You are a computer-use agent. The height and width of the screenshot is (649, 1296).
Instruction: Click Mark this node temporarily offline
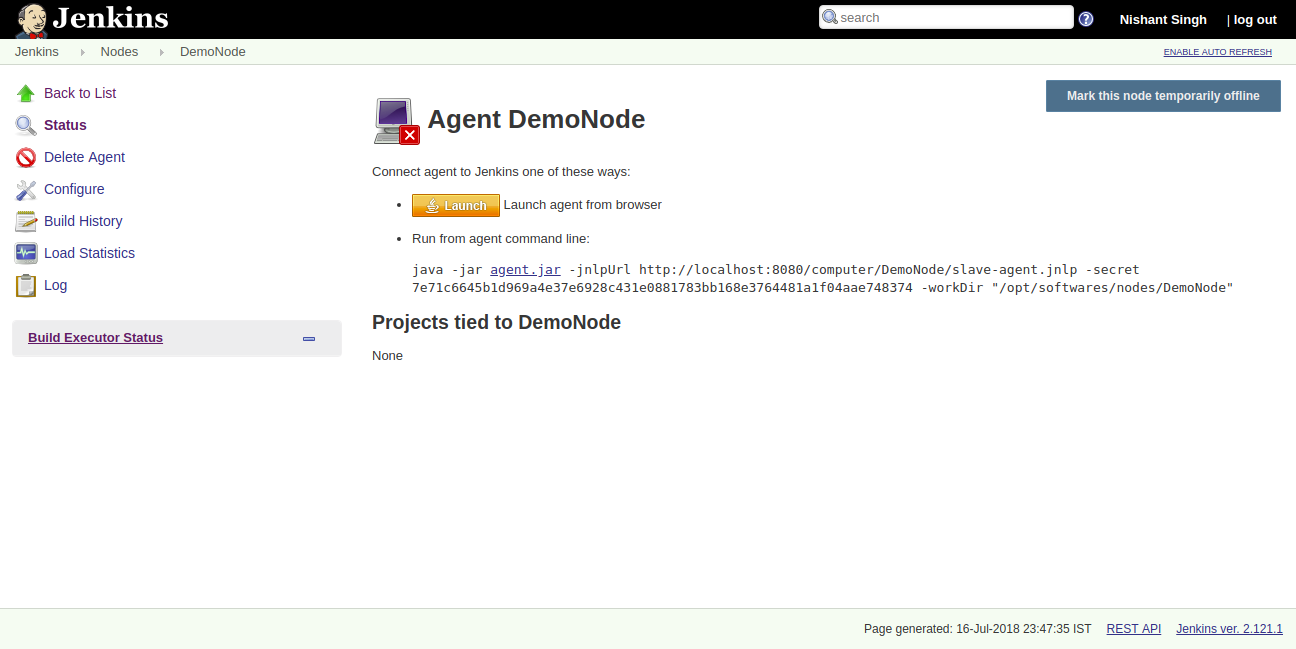[1162, 96]
